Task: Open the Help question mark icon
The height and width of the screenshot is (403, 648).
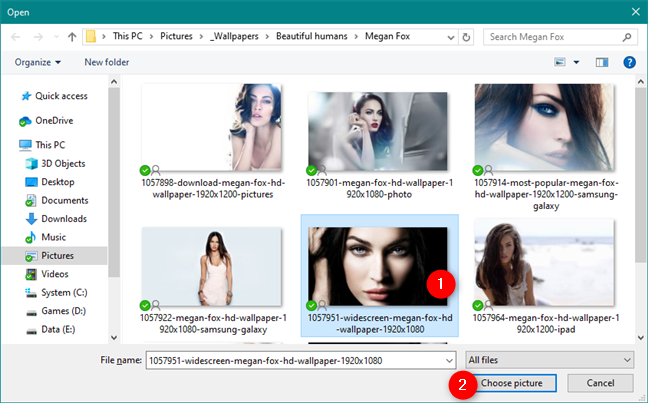Action: pyautogui.click(x=629, y=62)
